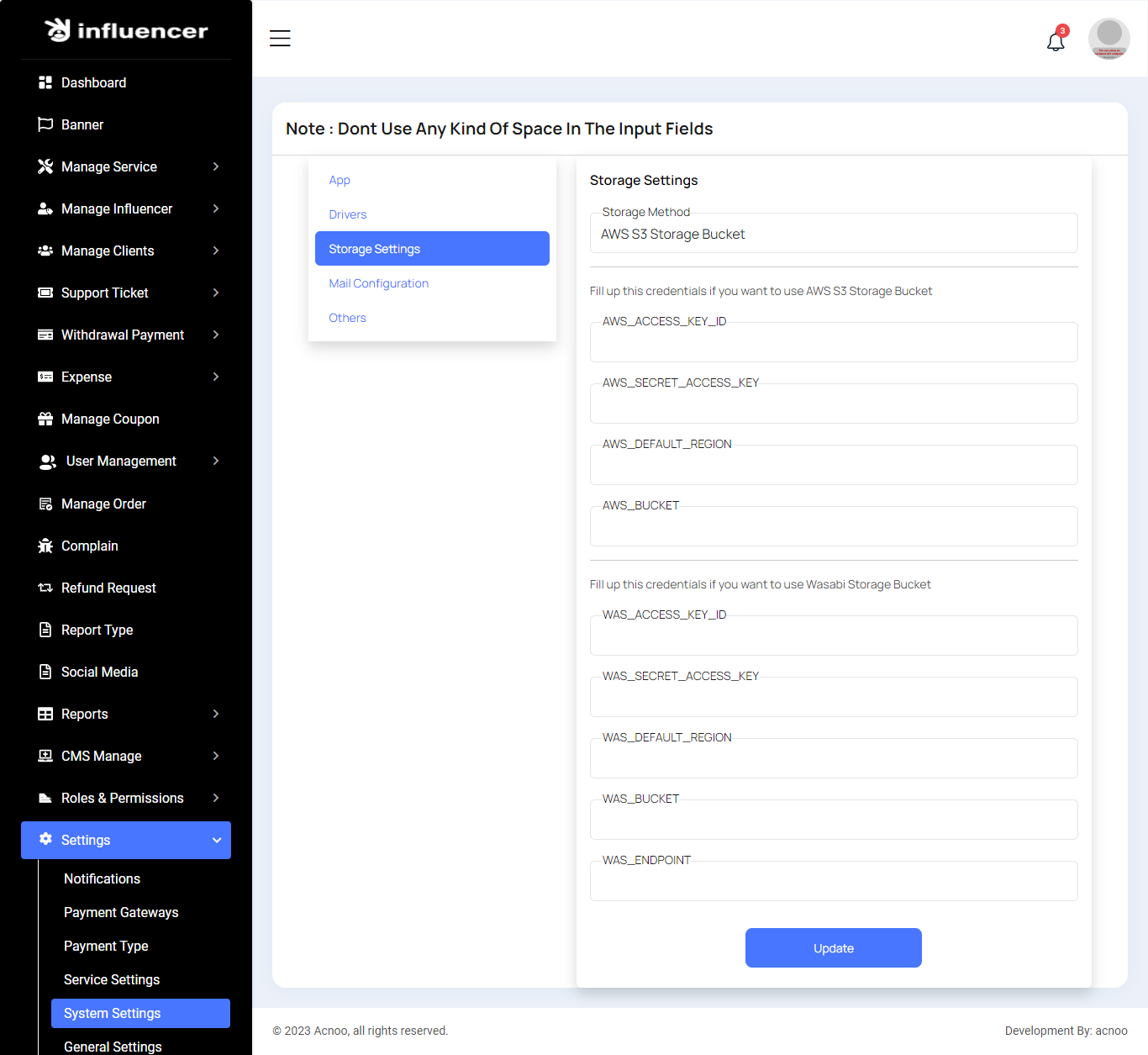Focus the AWS_ACCESS_KEY_ID input field
Image resolution: width=1148 pixels, height=1055 pixels.
tap(833, 343)
